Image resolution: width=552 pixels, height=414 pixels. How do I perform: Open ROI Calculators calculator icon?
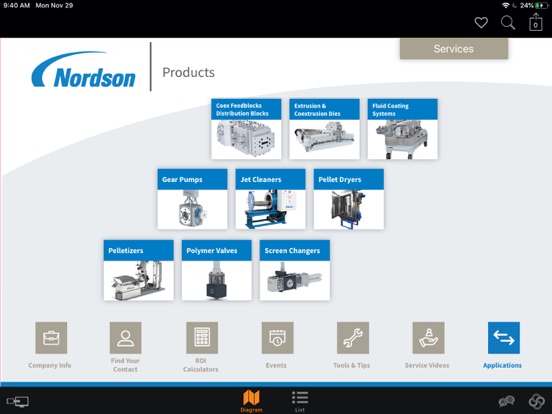point(202,338)
